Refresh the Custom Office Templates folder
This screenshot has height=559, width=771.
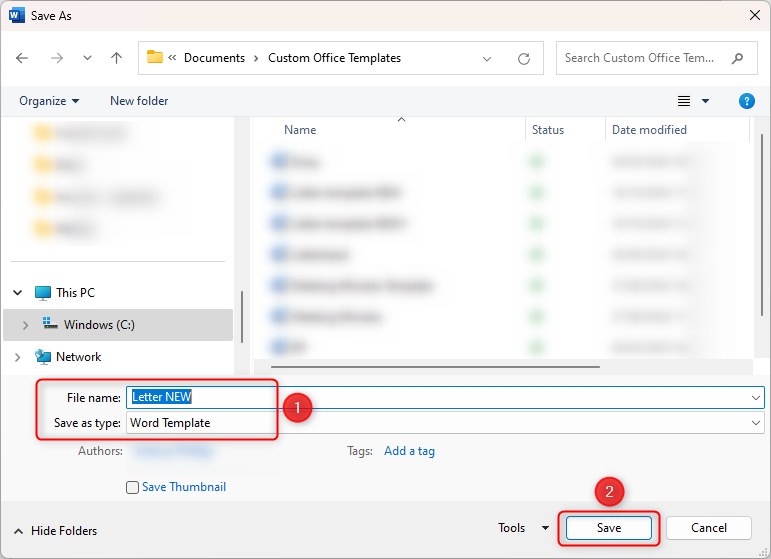(x=524, y=59)
